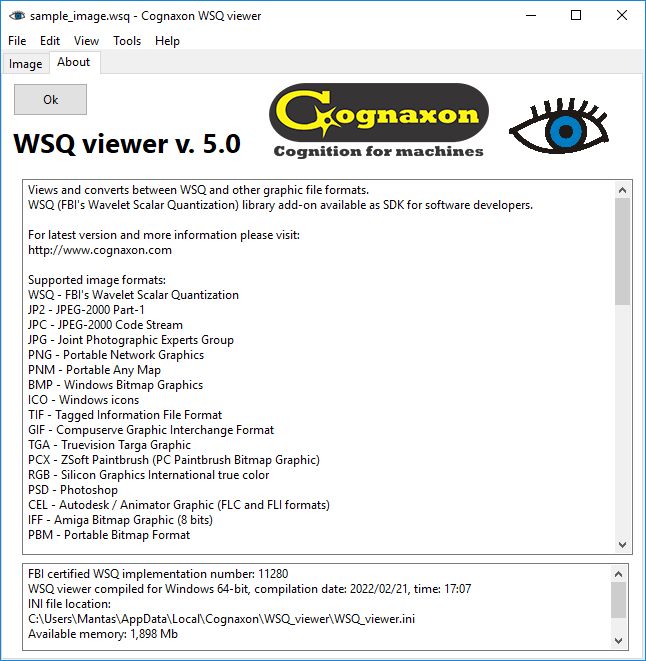Viewport: 646px width, 661px height.
Task: Select the About tab
Action: tap(74, 62)
